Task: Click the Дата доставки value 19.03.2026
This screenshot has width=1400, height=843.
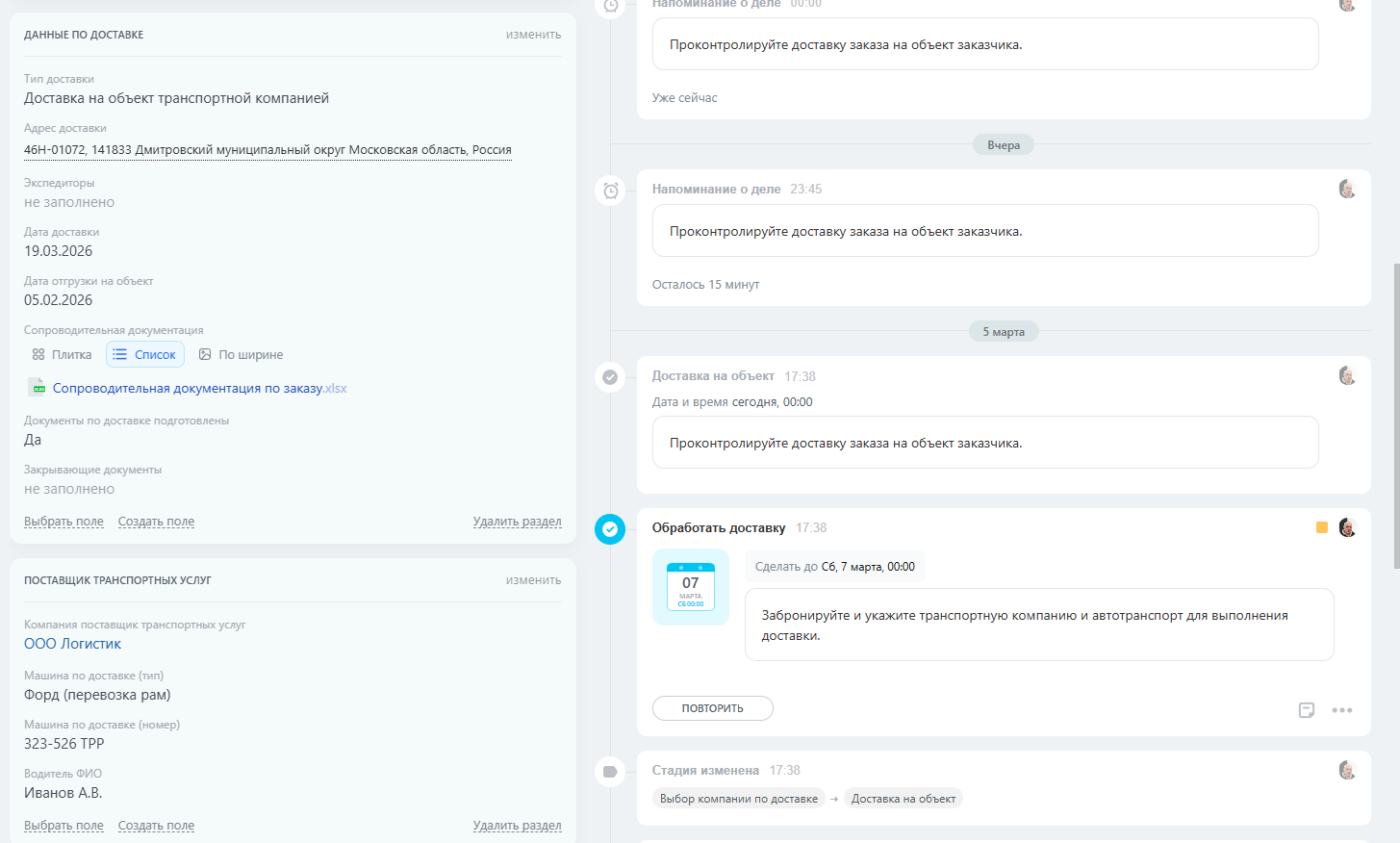Action: point(59,251)
